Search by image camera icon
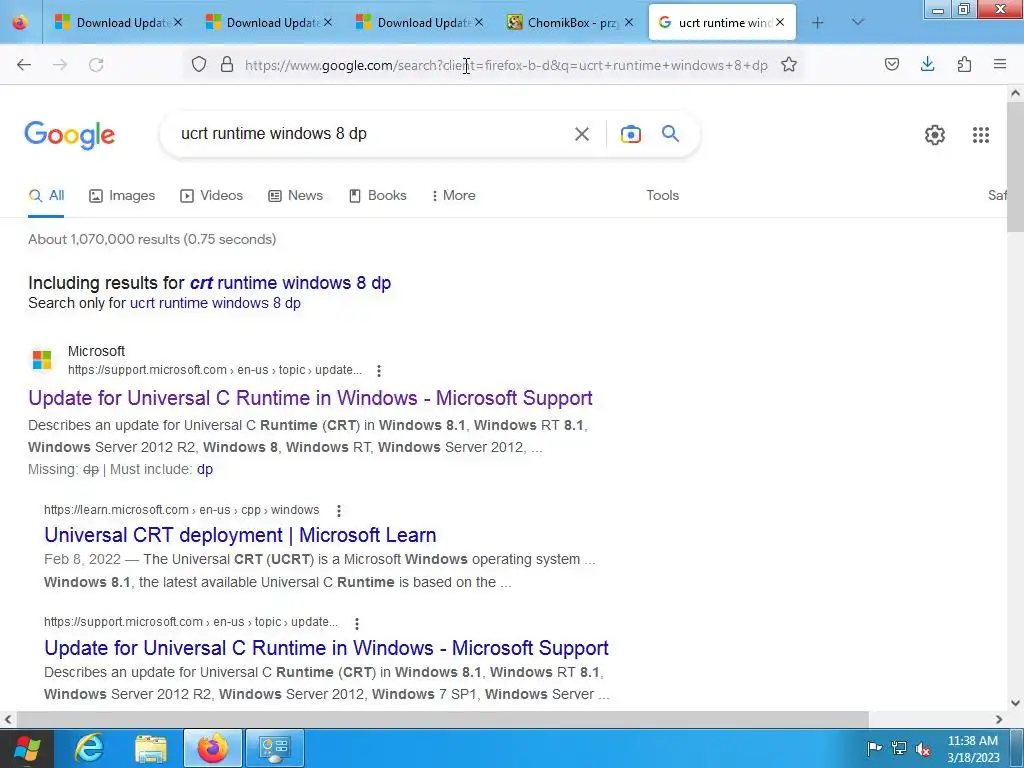 pyautogui.click(x=630, y=134)
